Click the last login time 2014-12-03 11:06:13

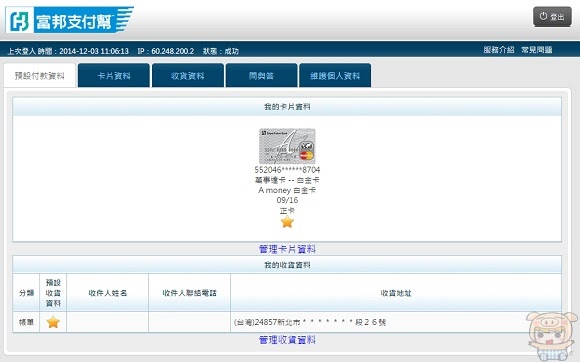click(94, 51)
